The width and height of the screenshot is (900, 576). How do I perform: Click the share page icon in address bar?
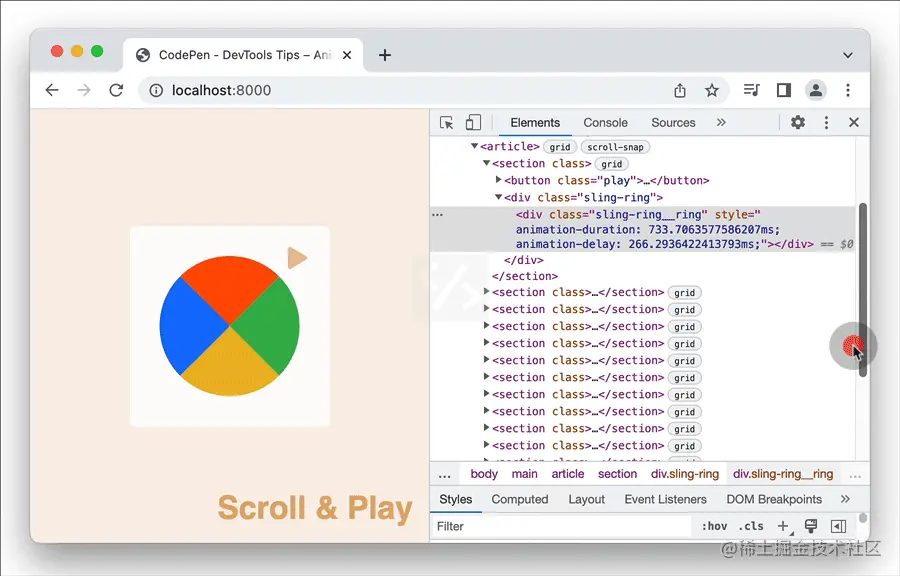680,90
